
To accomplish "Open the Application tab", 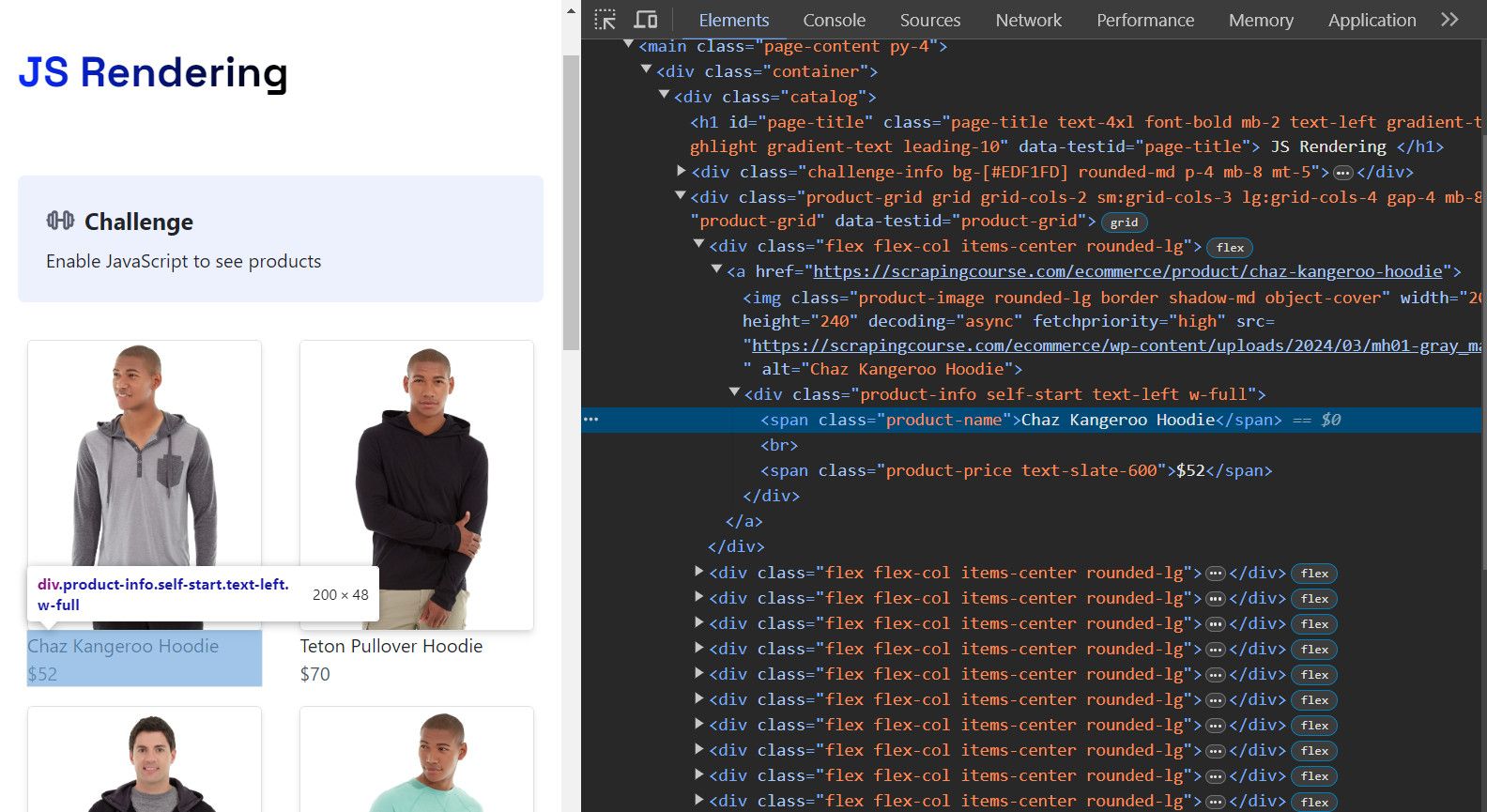I will click(x=1372, y=20).
